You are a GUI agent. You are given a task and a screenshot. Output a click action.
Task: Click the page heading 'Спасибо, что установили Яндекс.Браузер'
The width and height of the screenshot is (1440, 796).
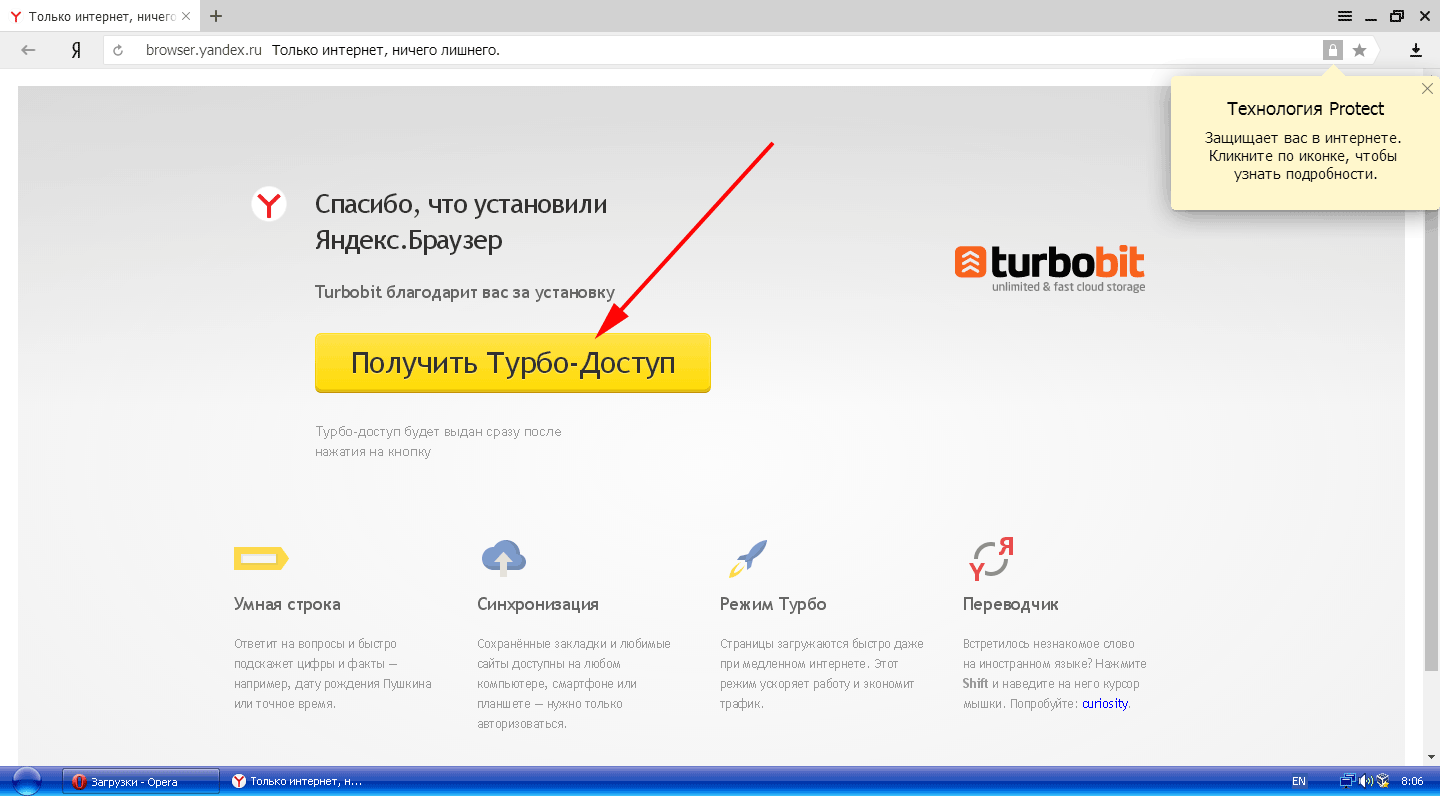pyautogui.click(x=461, y=222)
